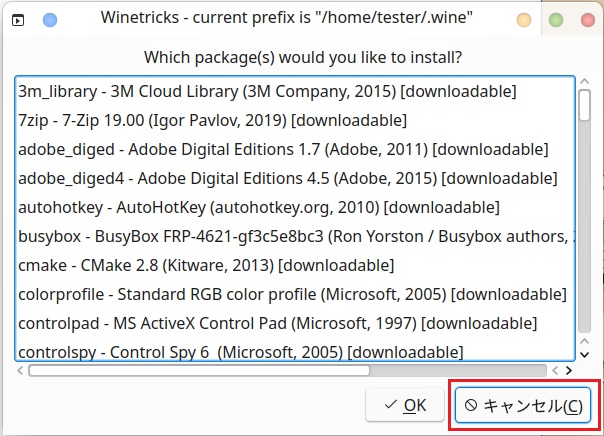Viewport: 604px width, 436px height.
Task: Pick the colorprofile Standard RGB color profile
Action: (290, 295)
